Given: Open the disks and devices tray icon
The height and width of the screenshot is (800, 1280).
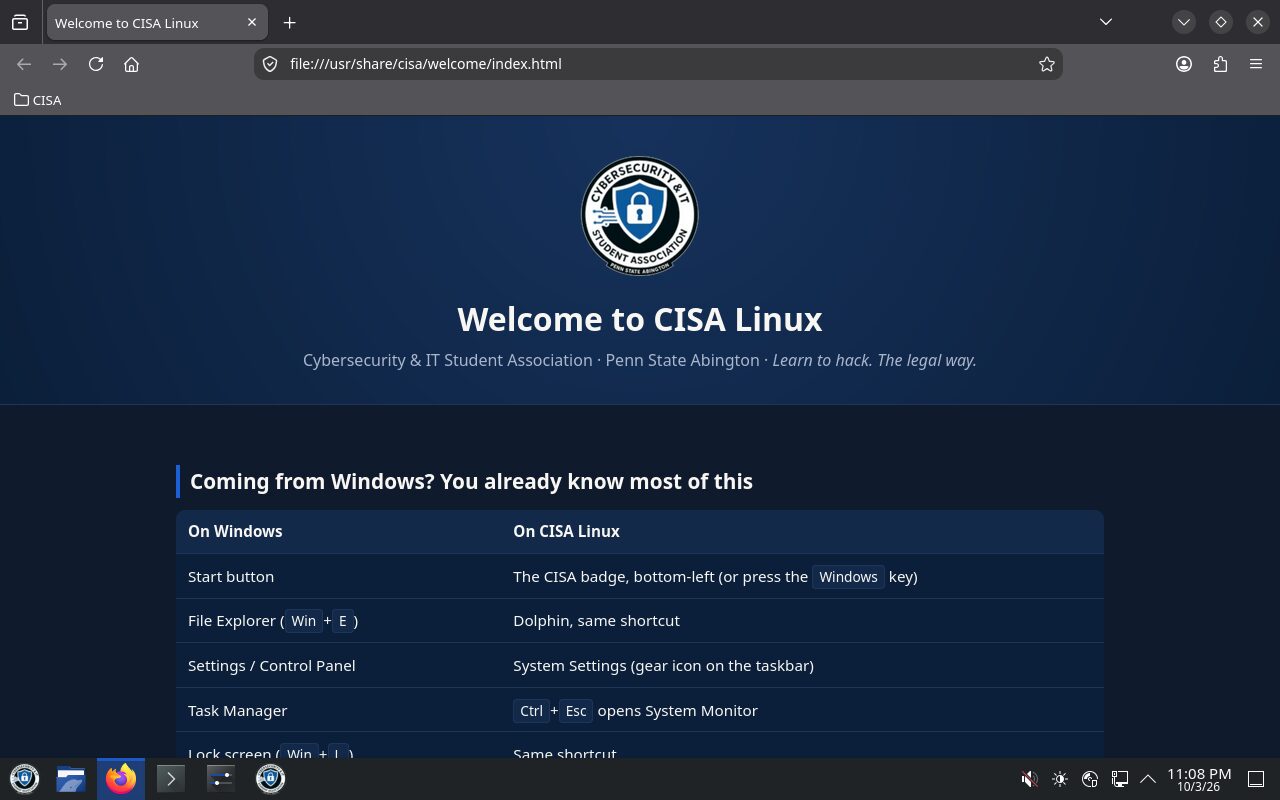Looking at the screenshot, I should pyautogui.click(x=1091, y=779).
